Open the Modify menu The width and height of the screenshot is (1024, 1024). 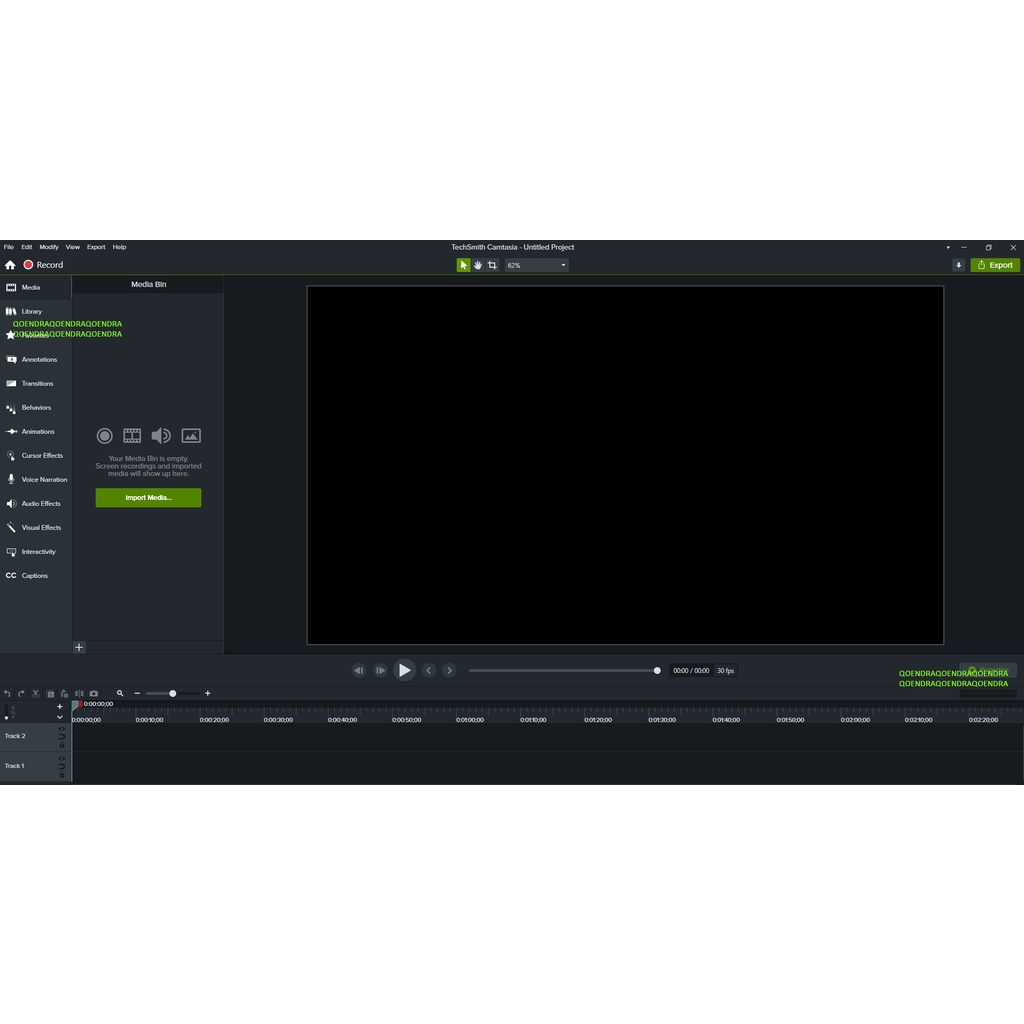49,247
